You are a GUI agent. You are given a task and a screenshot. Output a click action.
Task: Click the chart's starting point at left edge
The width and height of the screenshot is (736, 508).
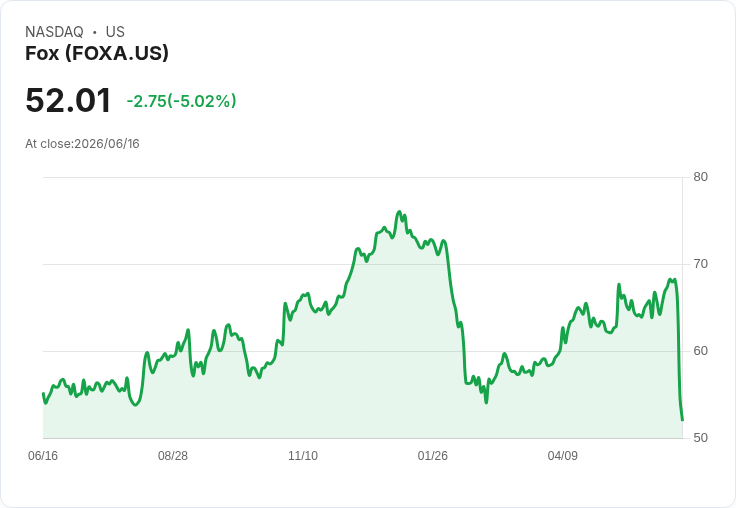pos(43,393)
